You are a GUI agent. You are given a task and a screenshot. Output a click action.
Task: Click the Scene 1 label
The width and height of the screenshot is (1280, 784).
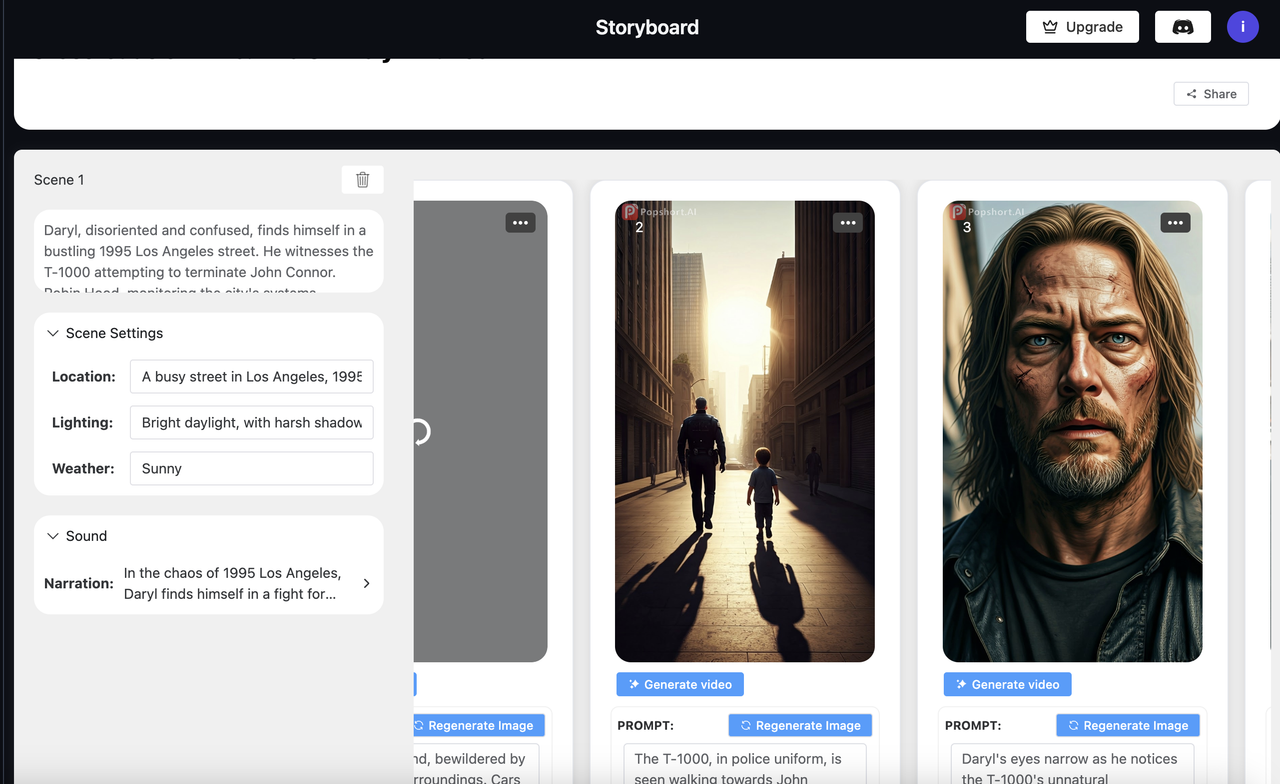click(59, 180)
